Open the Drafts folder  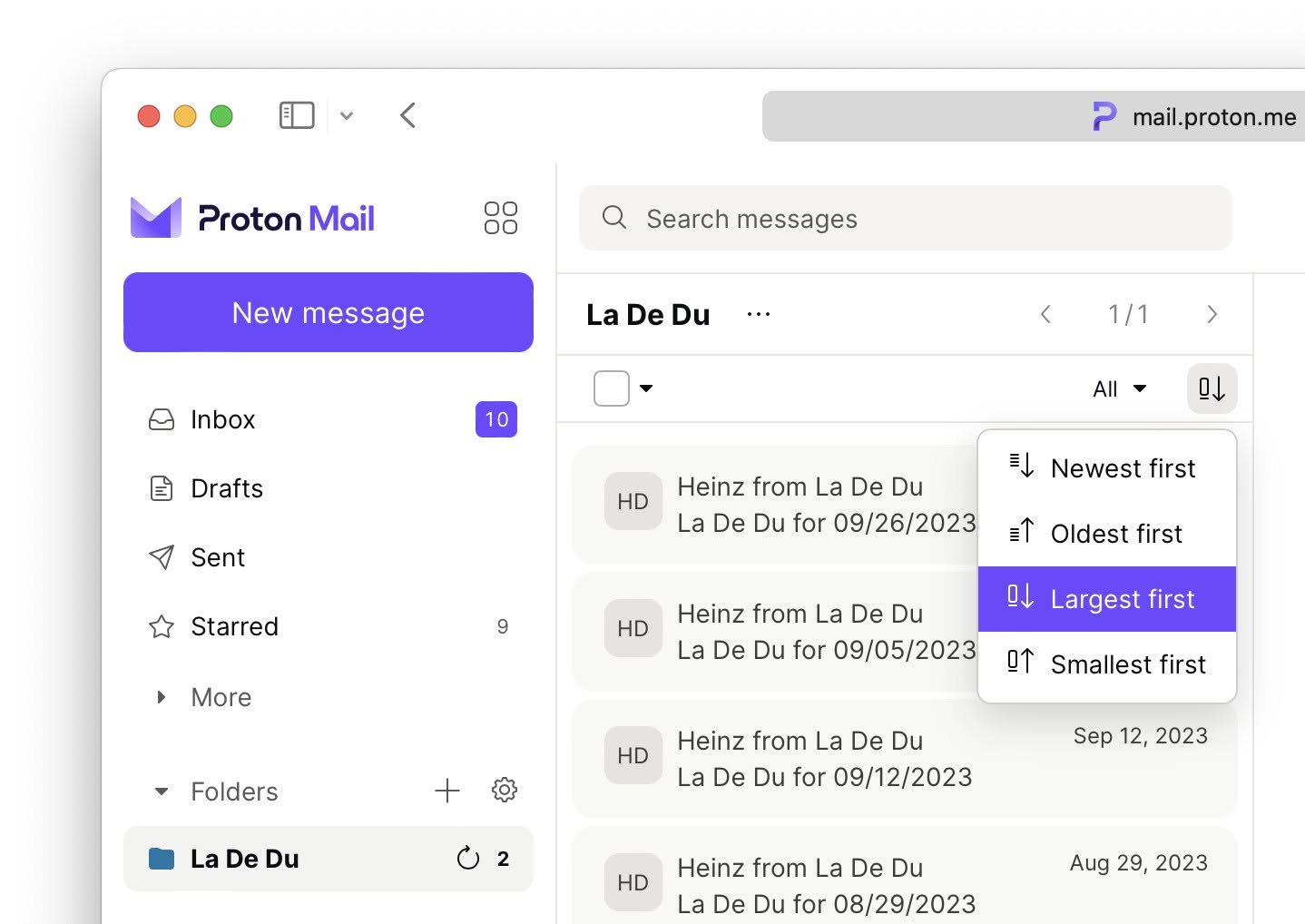[329, 488]
